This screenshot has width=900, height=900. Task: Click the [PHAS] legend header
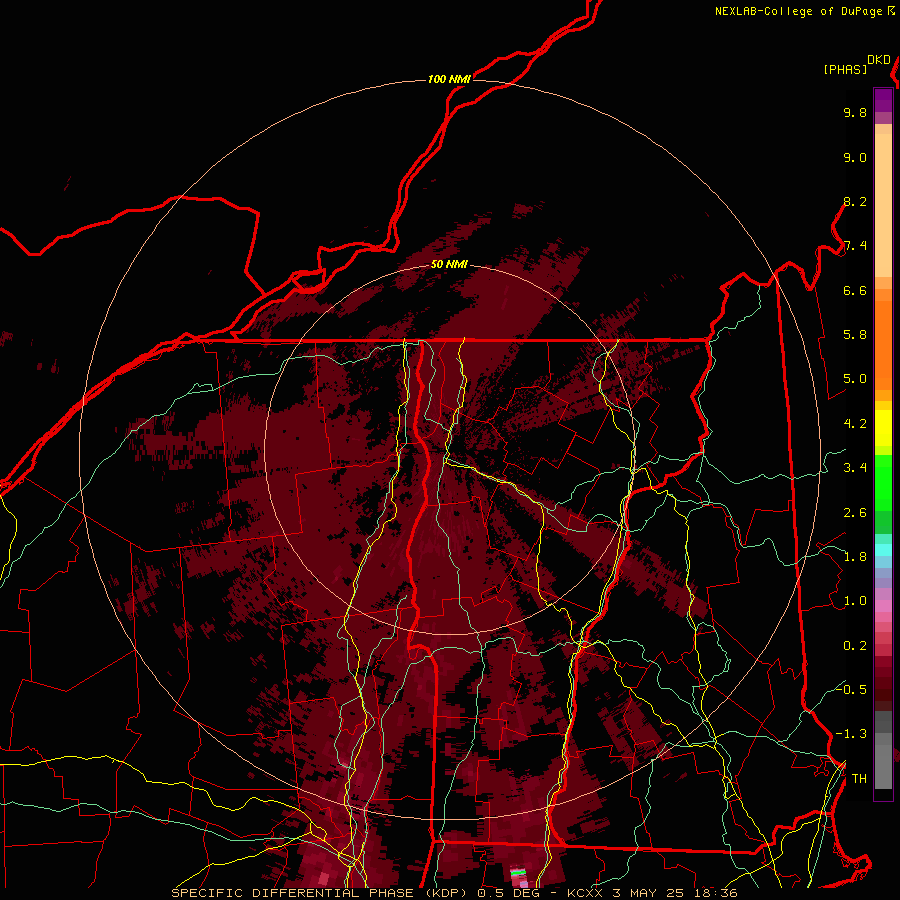845,69
